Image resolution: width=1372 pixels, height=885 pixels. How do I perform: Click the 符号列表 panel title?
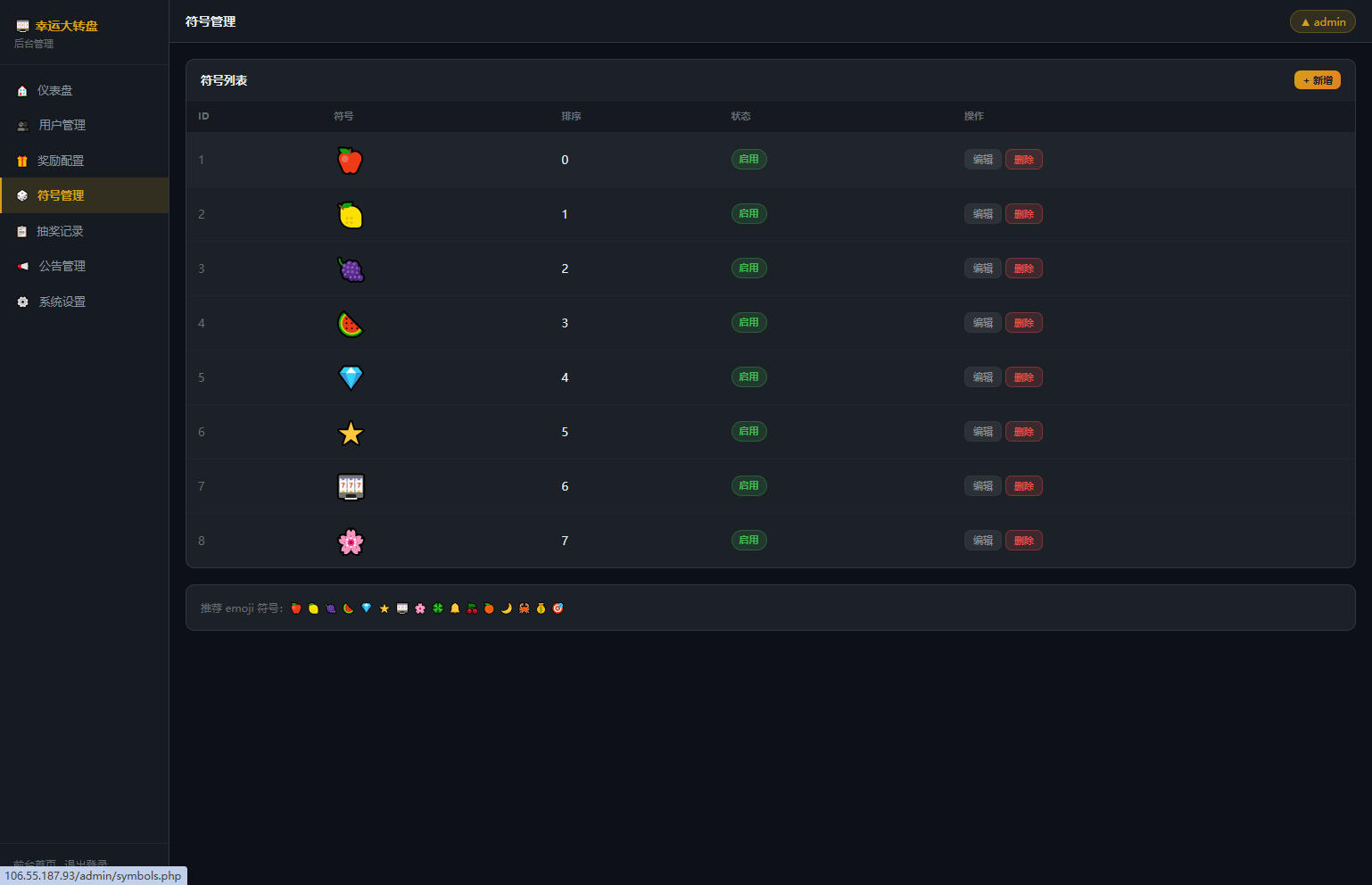click(x=224, y=80)
